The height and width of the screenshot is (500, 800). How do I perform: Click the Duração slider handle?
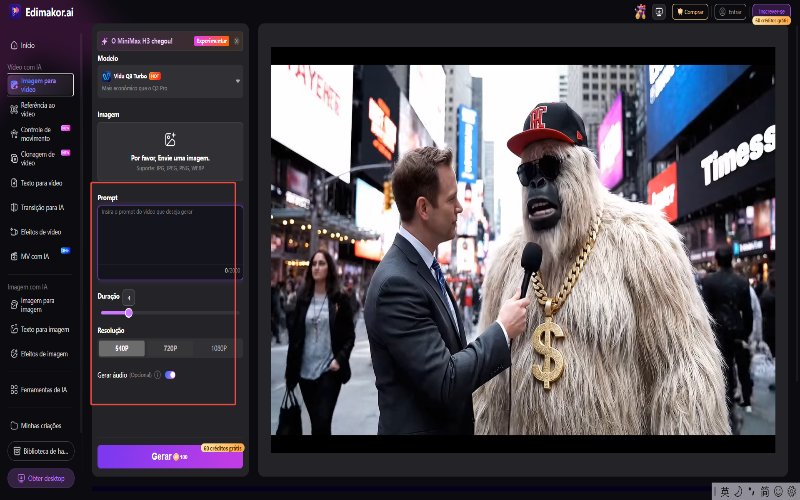[x=129, y=313]
